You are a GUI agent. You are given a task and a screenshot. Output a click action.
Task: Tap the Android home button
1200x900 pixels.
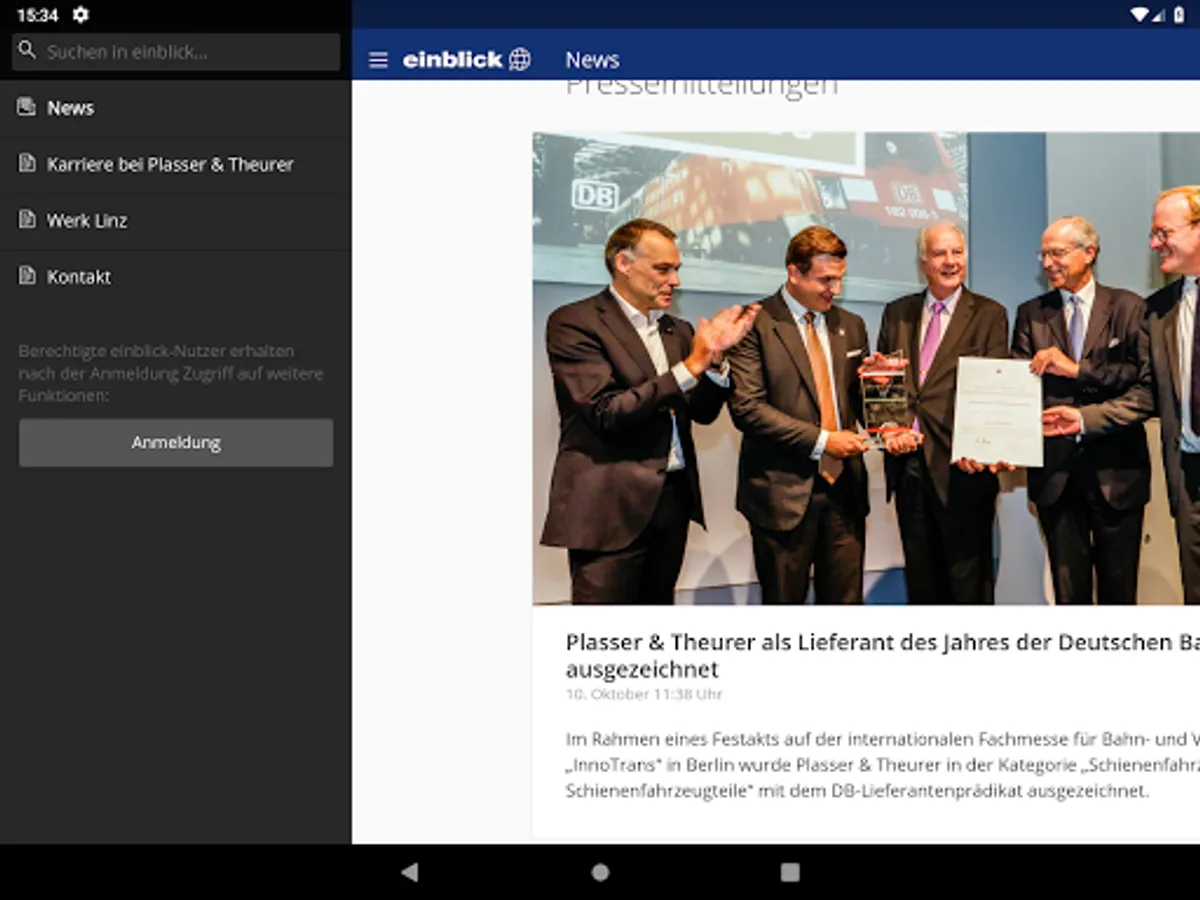(x=600, y=872)
